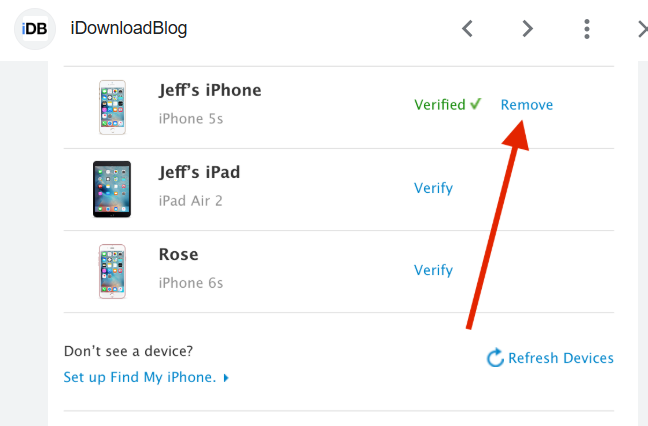The width and height of the screenshot is (648, 426).
Task: Click the iDB logo icon
Action: (x=35, y=28)
